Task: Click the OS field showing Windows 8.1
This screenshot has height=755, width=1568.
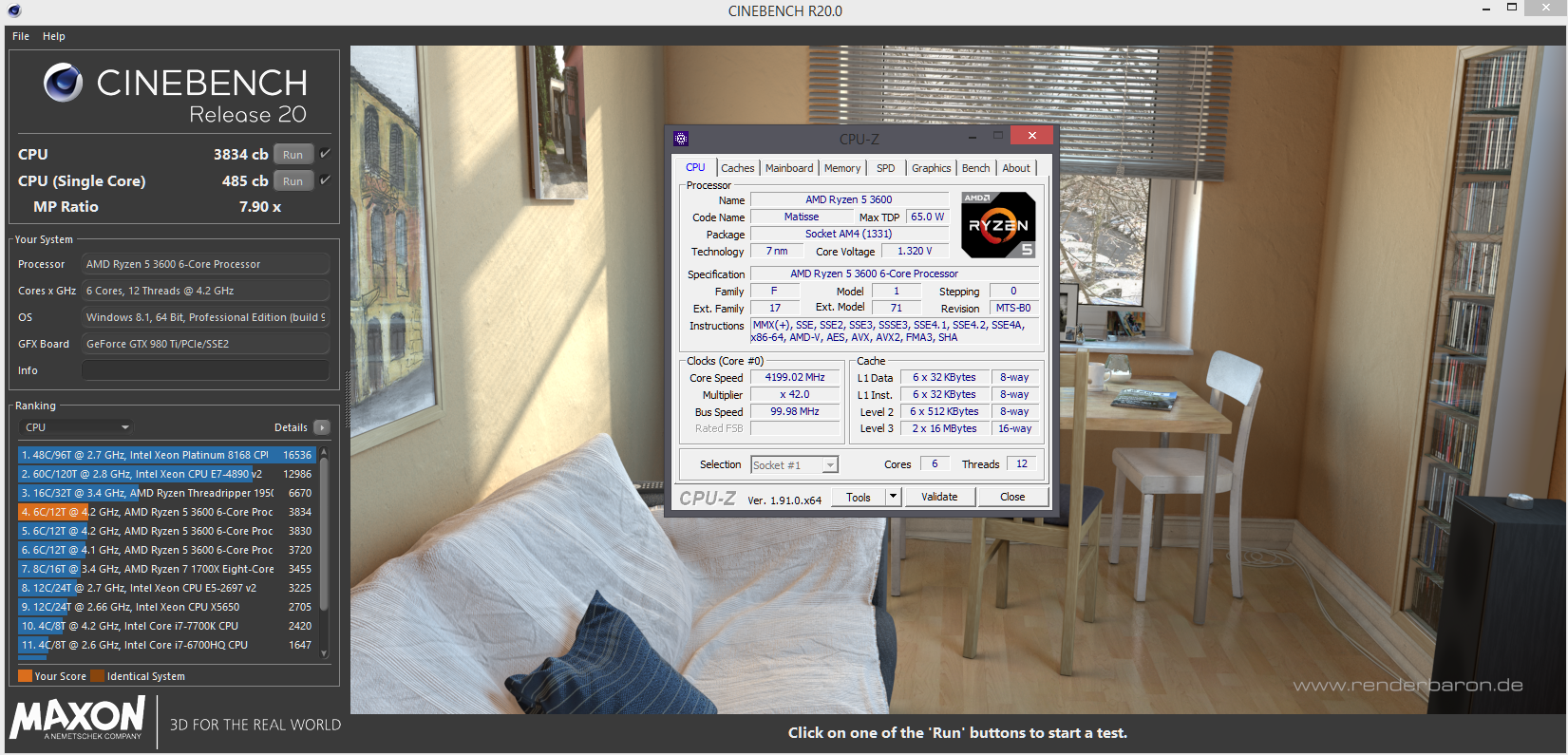Action: tap(206, 317)
